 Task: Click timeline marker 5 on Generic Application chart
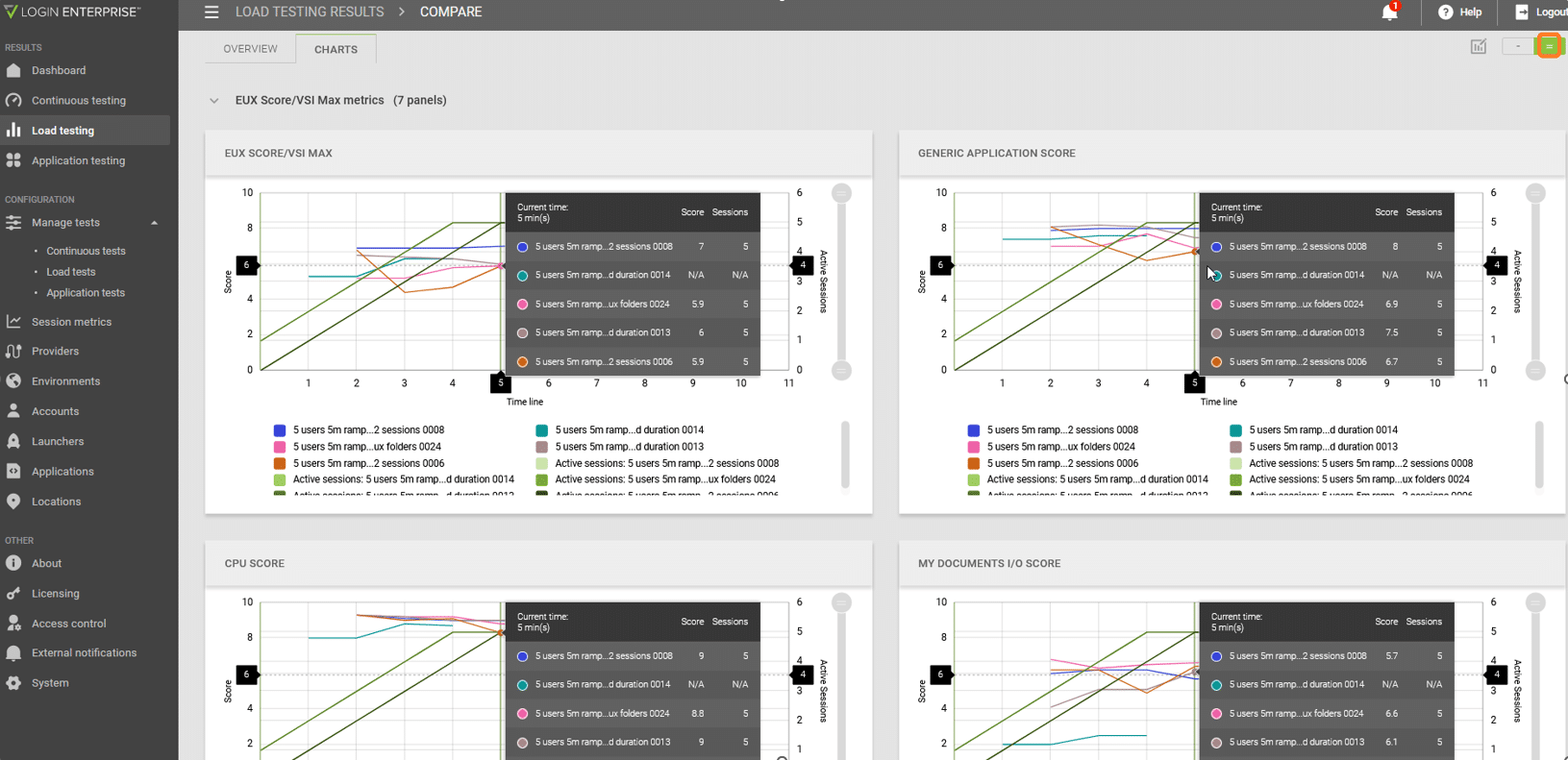coord(1194,382)
